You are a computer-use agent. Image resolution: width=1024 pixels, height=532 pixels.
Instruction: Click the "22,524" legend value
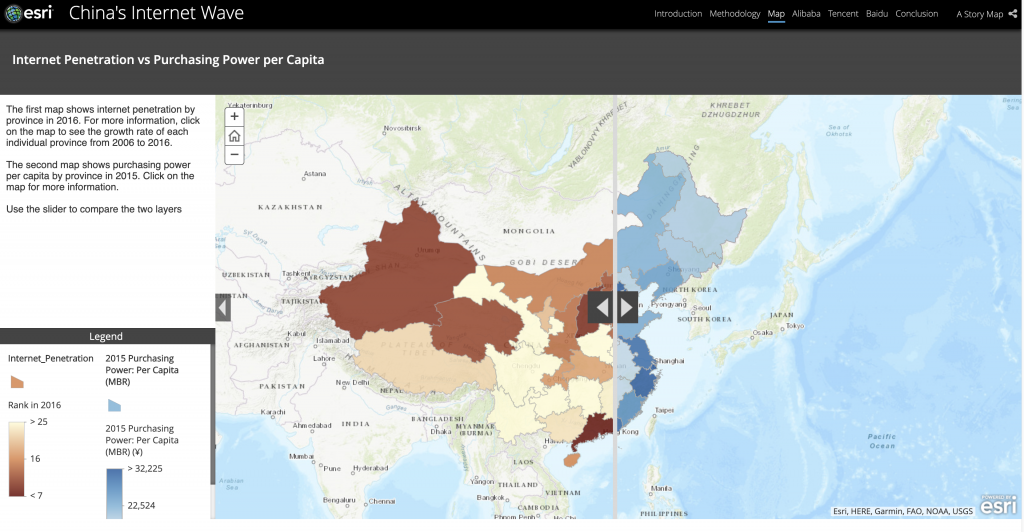pos(141,505)
